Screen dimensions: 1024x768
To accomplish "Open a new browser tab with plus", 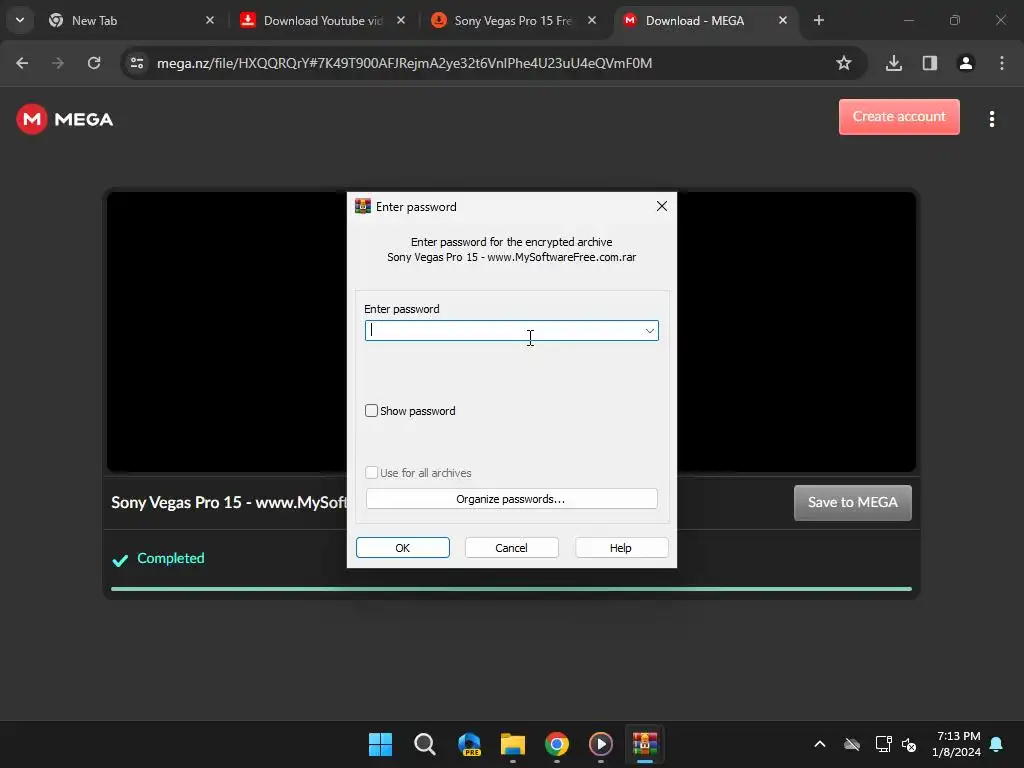I will (x=819, y=20).
